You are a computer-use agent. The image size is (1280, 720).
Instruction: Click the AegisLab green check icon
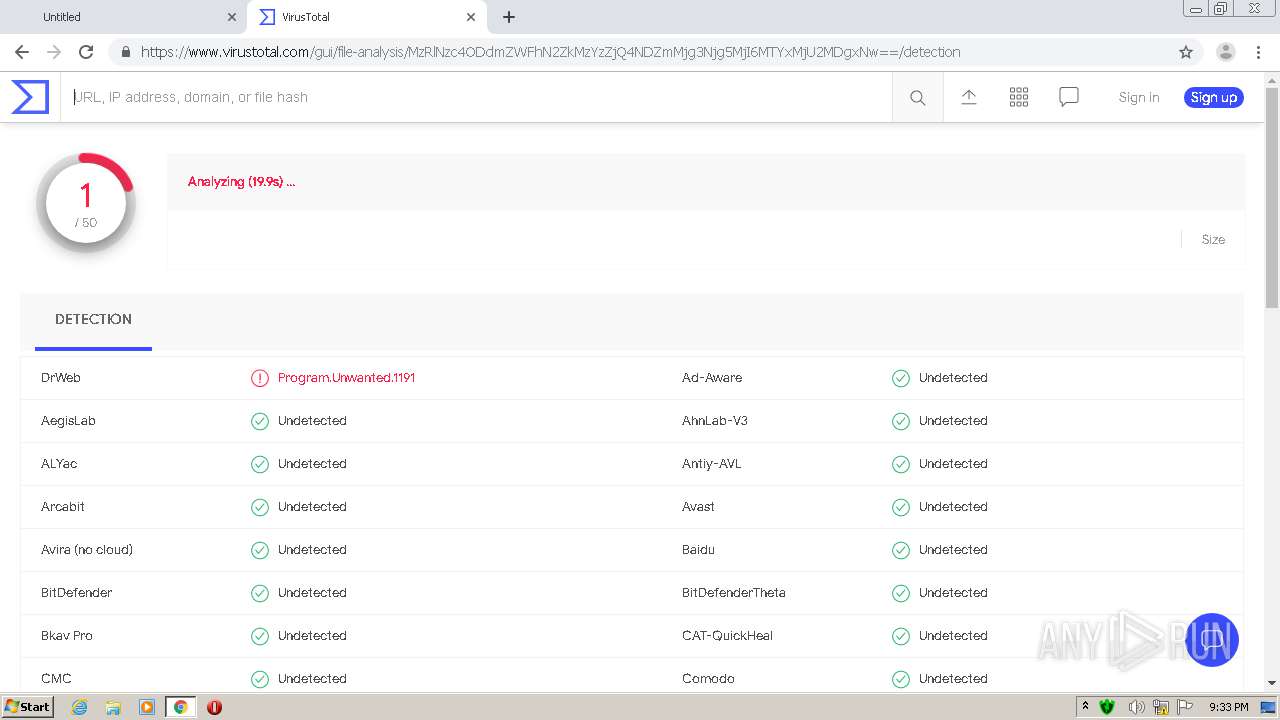(x=260, y=421)
